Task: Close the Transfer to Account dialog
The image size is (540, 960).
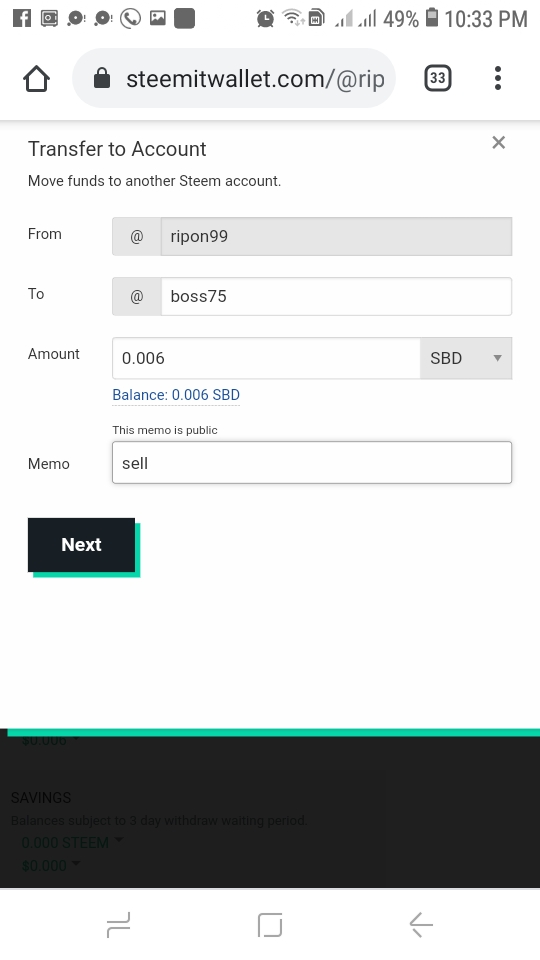Action: pos(498,143)
